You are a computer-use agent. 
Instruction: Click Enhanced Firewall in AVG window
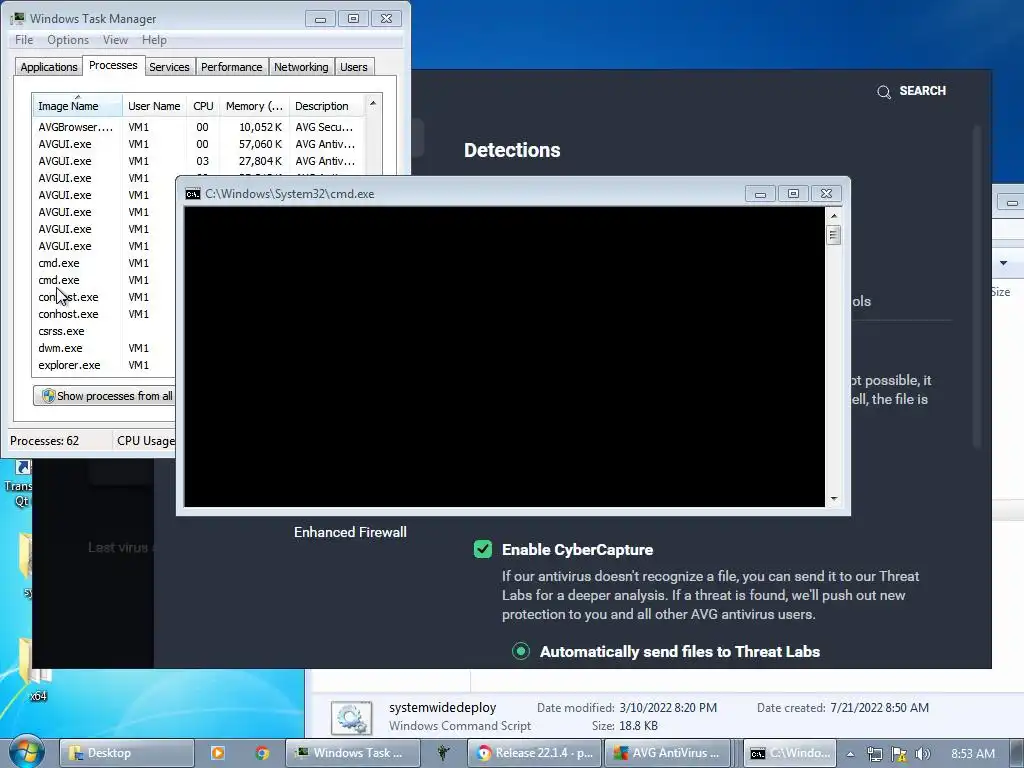coord(350,532)
